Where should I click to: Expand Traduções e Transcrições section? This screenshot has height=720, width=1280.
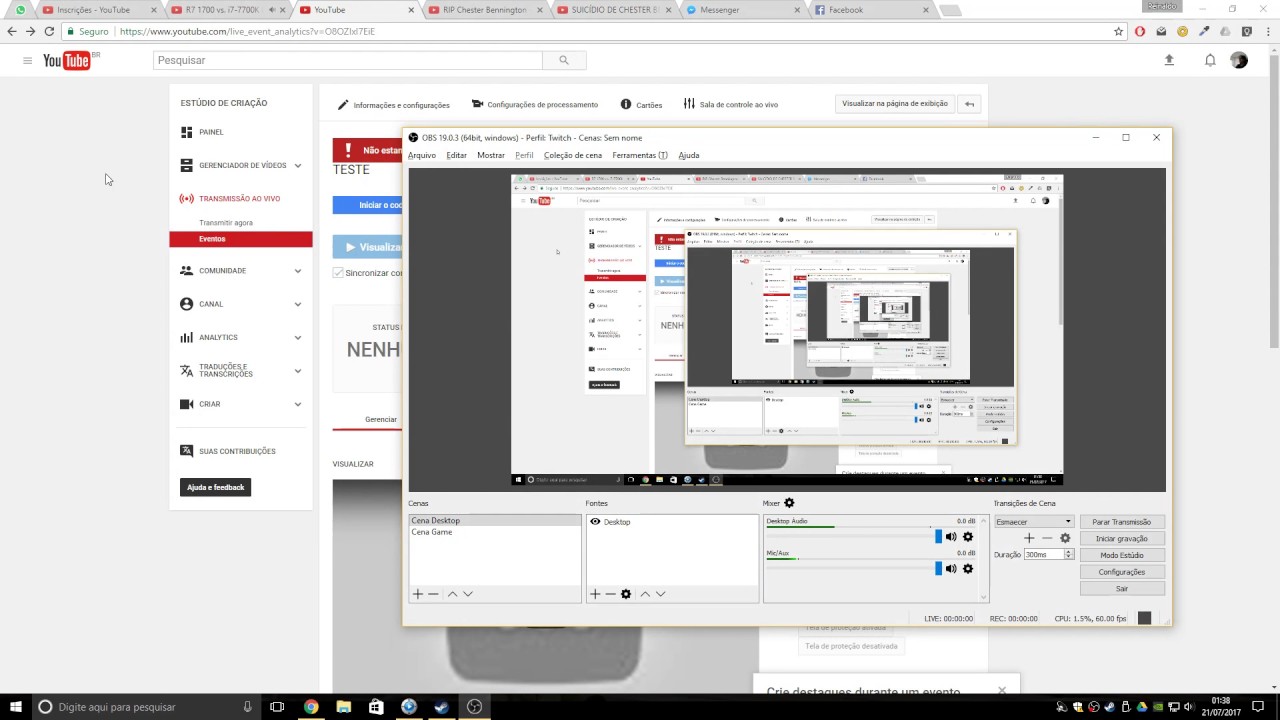click(298, 371)
